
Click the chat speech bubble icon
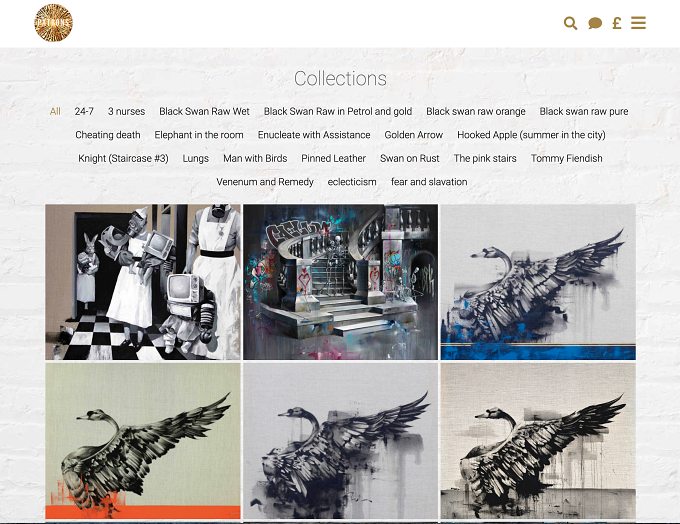click(x=595, y=23)
